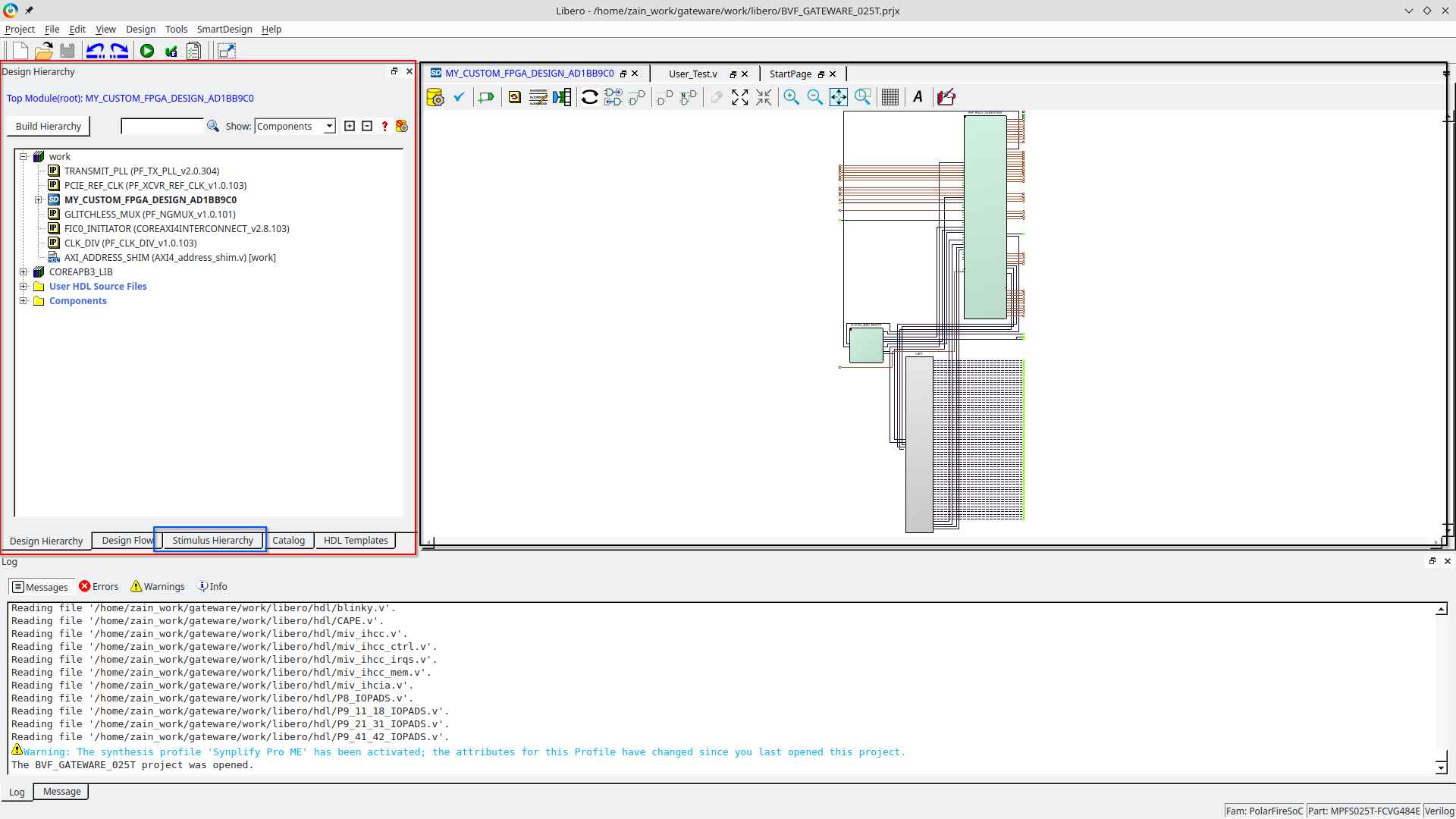This screenshot has width=1456, height=819.
Task: Switch to the Stimulus Hierarchy tab
Action: [212, 540]
